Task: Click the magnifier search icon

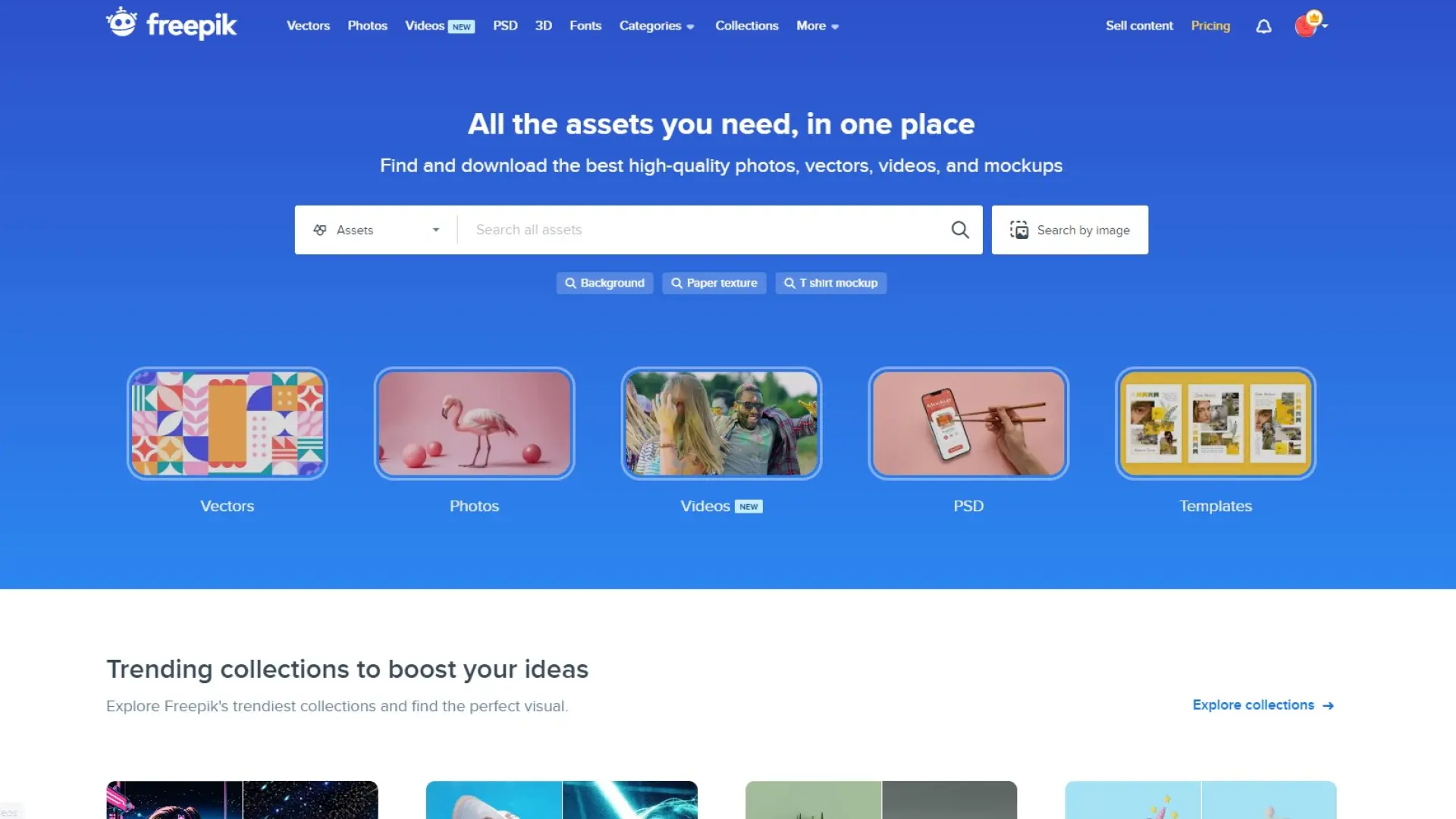Action: tap(960, 230)
